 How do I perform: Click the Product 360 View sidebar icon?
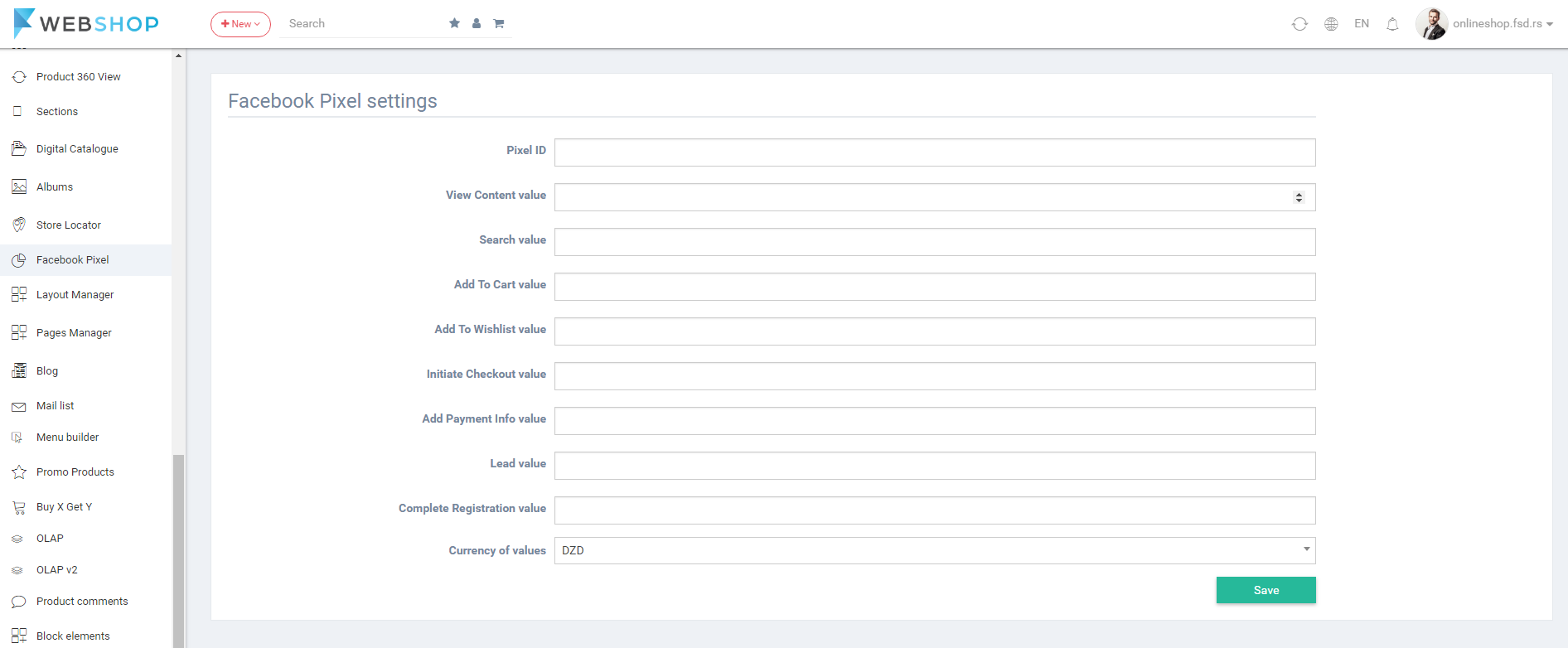[x=19, y=77]
